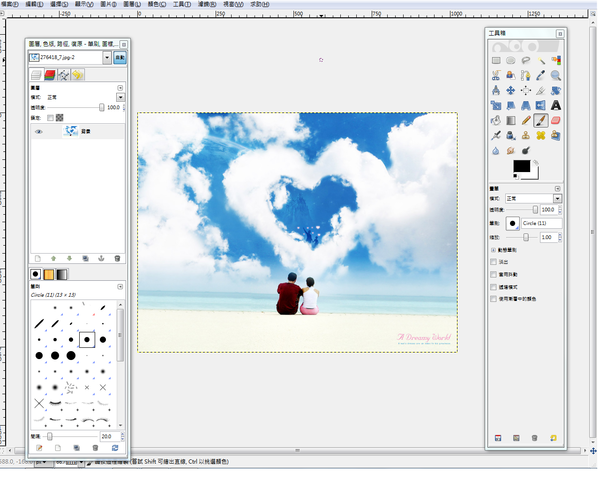Click the refresh brushes button
Screen dimensions: 600x480
pos(115,447)
